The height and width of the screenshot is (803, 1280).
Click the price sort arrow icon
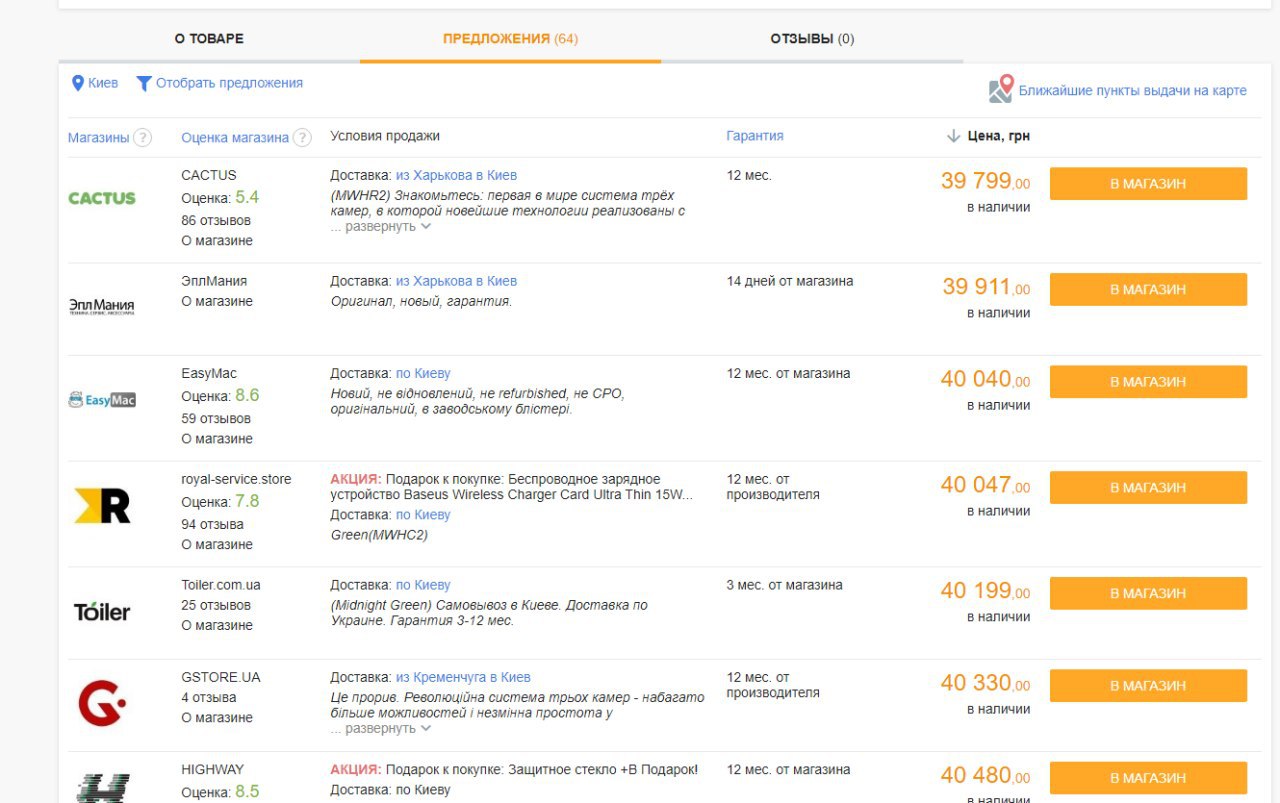pyautogui.click(x=953, y=136)
